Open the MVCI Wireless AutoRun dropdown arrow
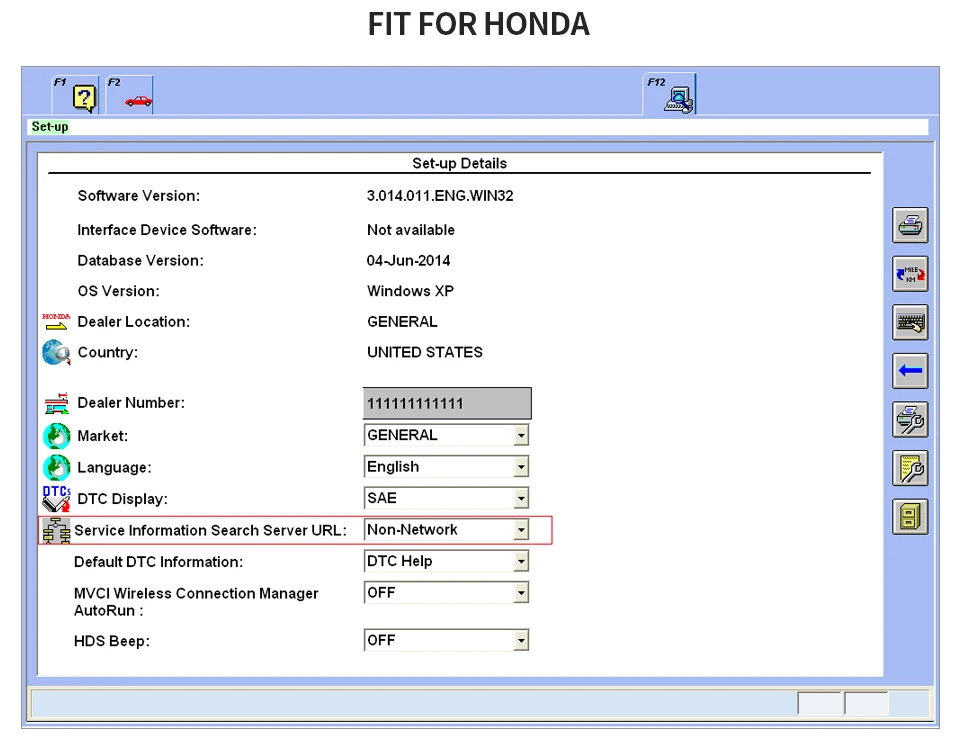This screenshot has width=960, height=749. pyautogui.click(x=520, y=593)
